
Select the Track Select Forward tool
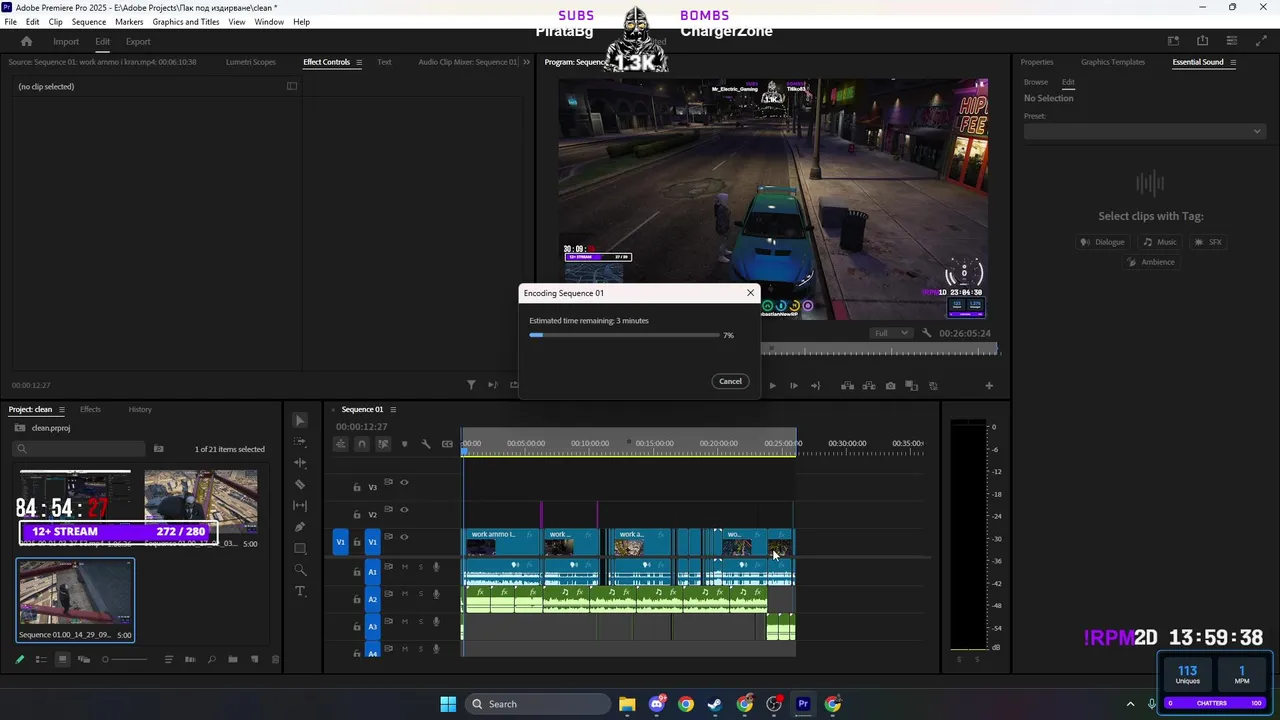tap(300, 442)
